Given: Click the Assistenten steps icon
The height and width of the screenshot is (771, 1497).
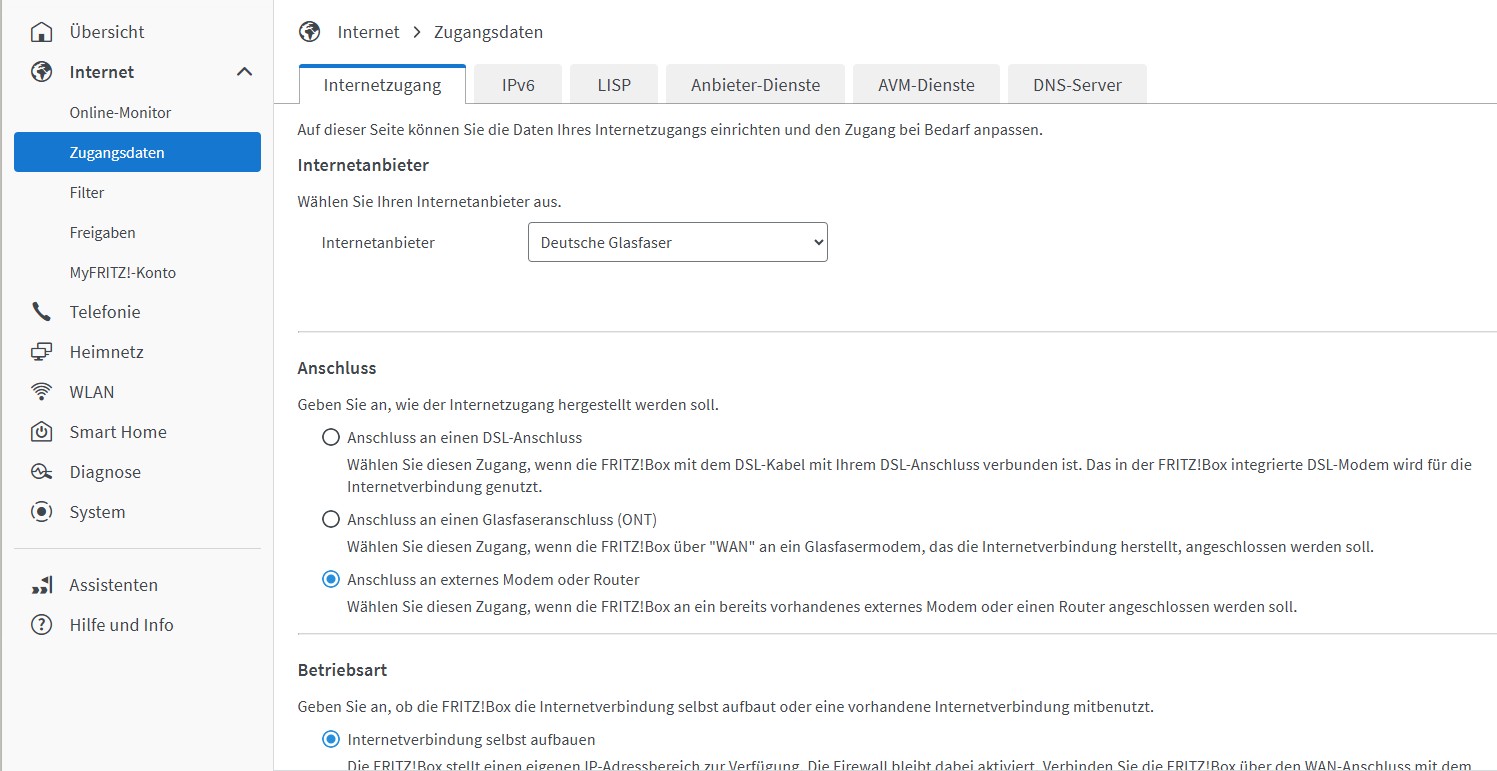Looking at the screenshot, I should click(41, 585).
